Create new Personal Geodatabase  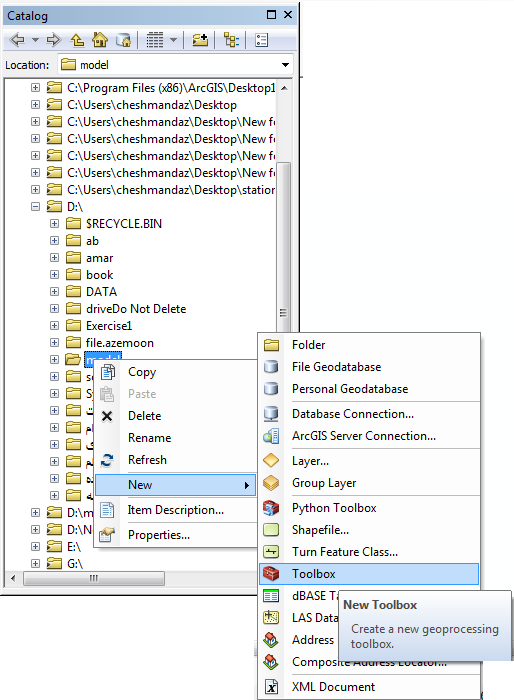[x=369, y=389]
